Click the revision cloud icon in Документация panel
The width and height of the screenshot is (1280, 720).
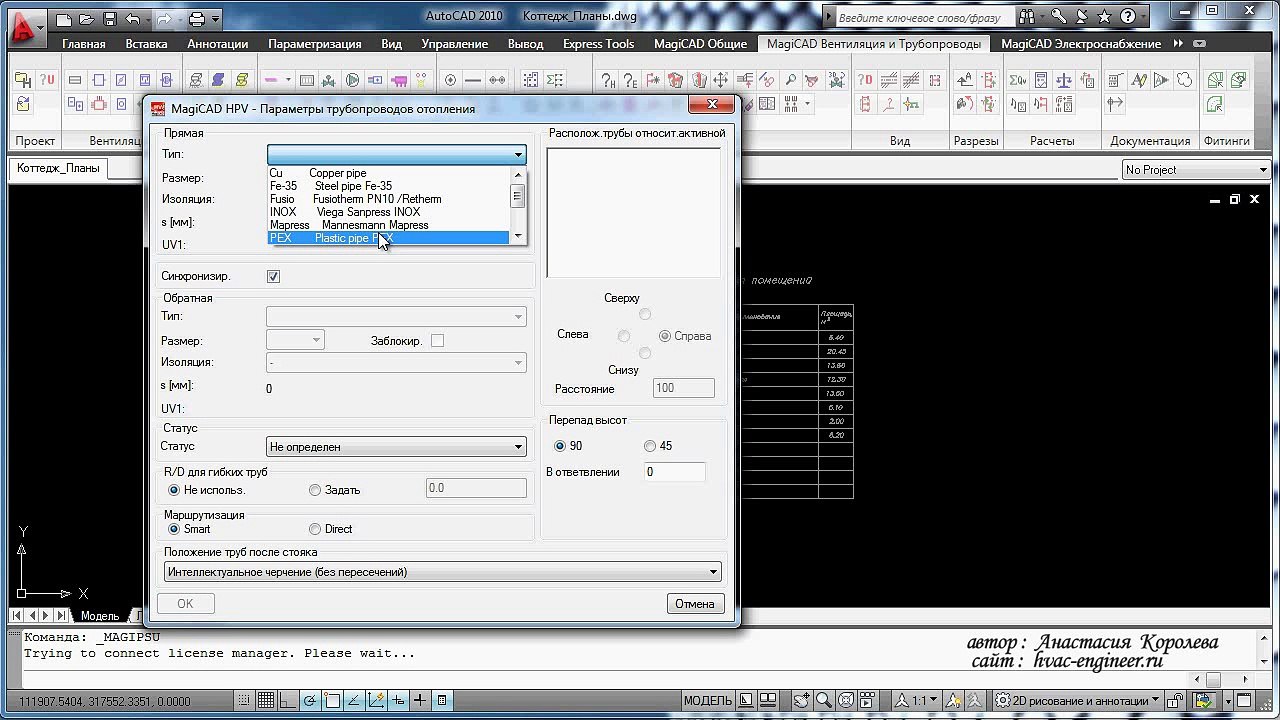tap(1184, 80)
